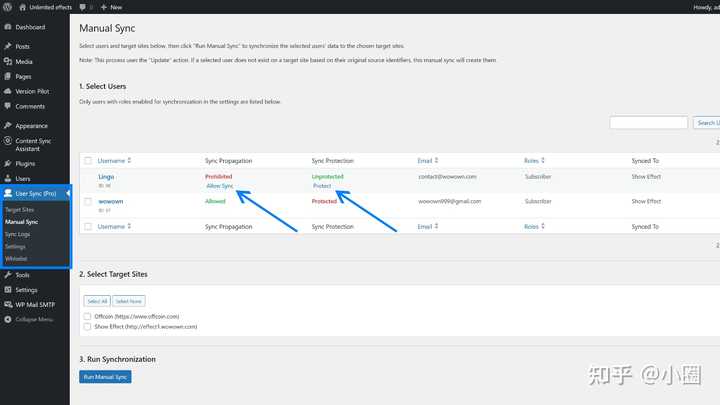The height and width of the screenshot is (405, 720).
Task: Click the Dashboard icon in sidebar
Action: 8,27
